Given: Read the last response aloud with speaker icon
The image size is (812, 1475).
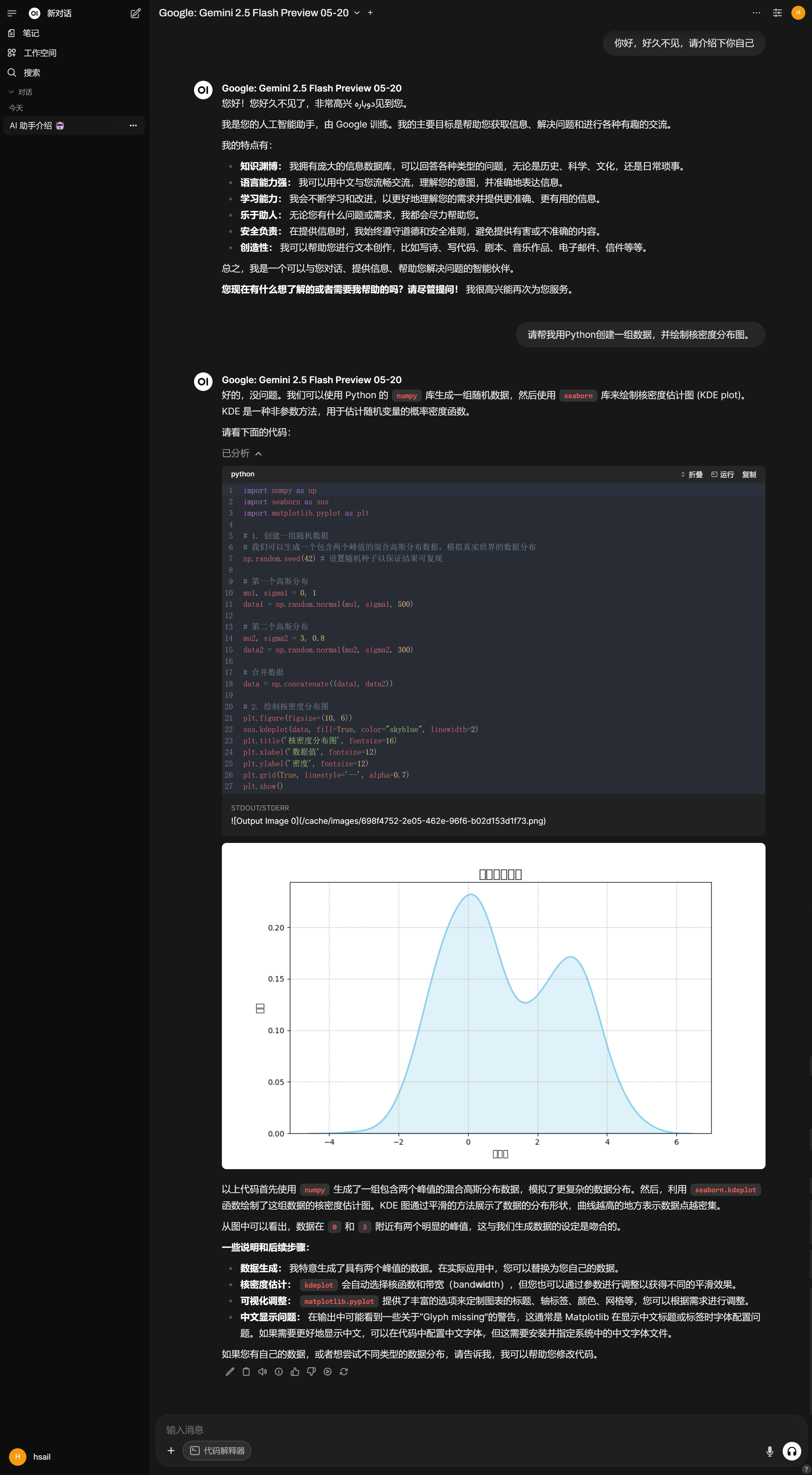Looking at the screenshot, I should pos(262,1371).
